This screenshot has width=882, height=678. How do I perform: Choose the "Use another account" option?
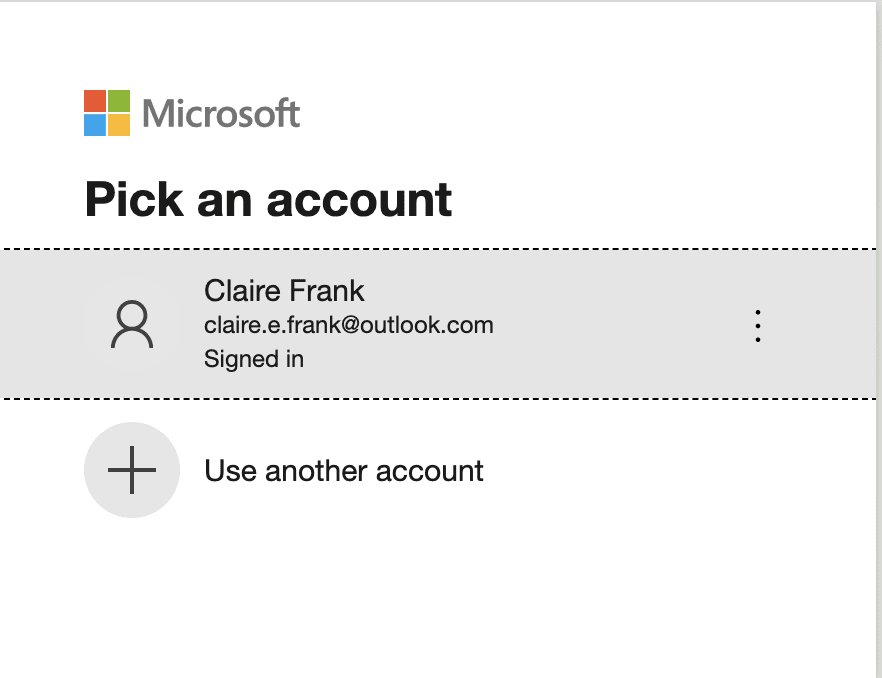click(x=343, y=471)
